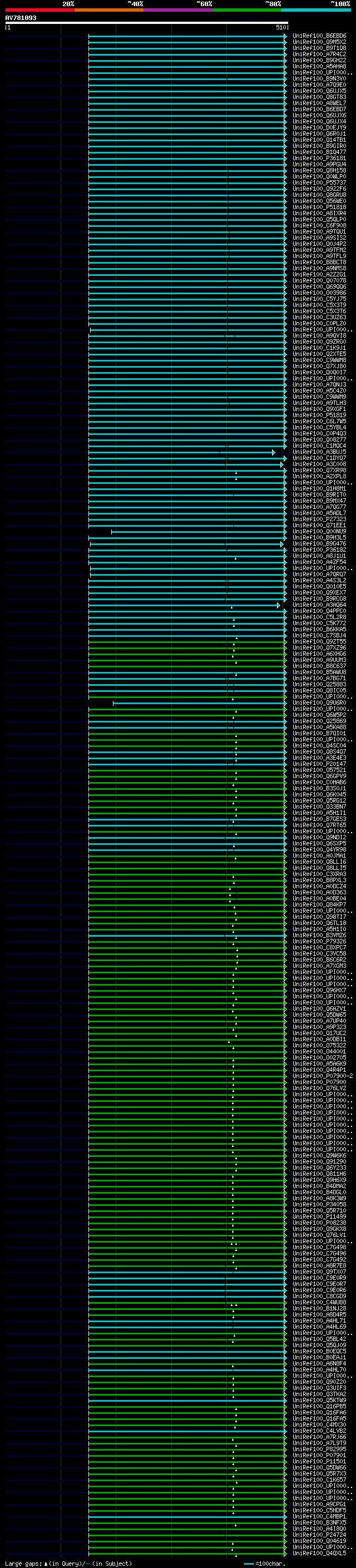Image resolution: width=356 pixels, height=1568 pixels.
Task: Click the white query sequence ruler bar
Action: [x=147, y=23]
